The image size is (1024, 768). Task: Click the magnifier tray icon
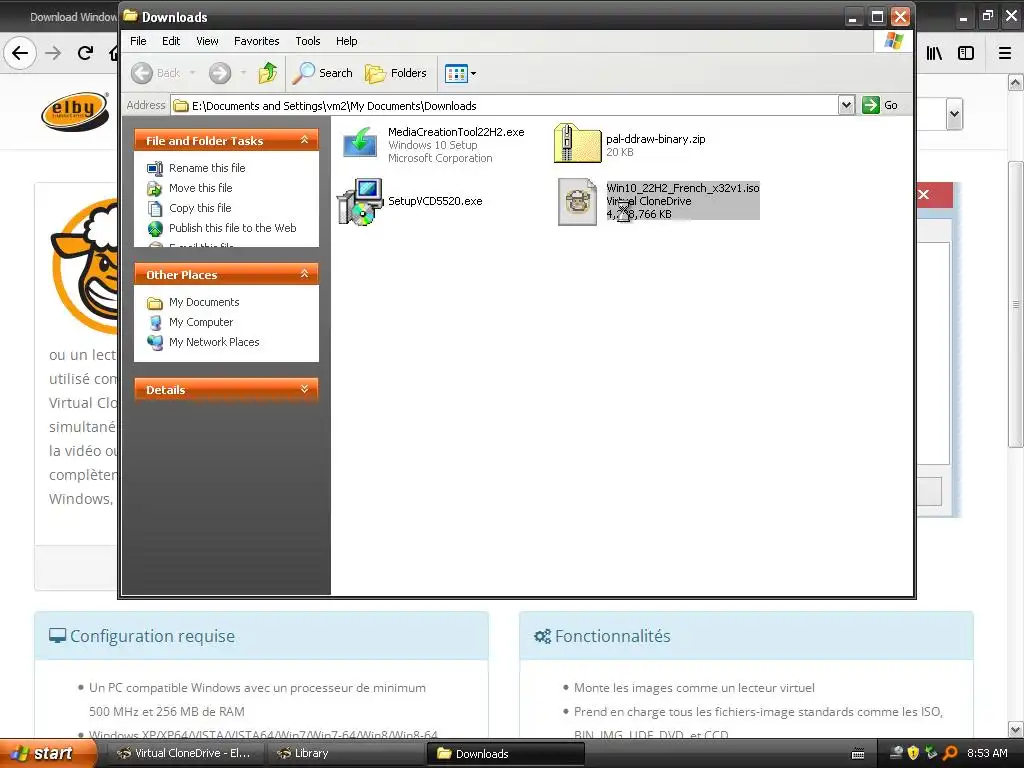pos(950,753)
